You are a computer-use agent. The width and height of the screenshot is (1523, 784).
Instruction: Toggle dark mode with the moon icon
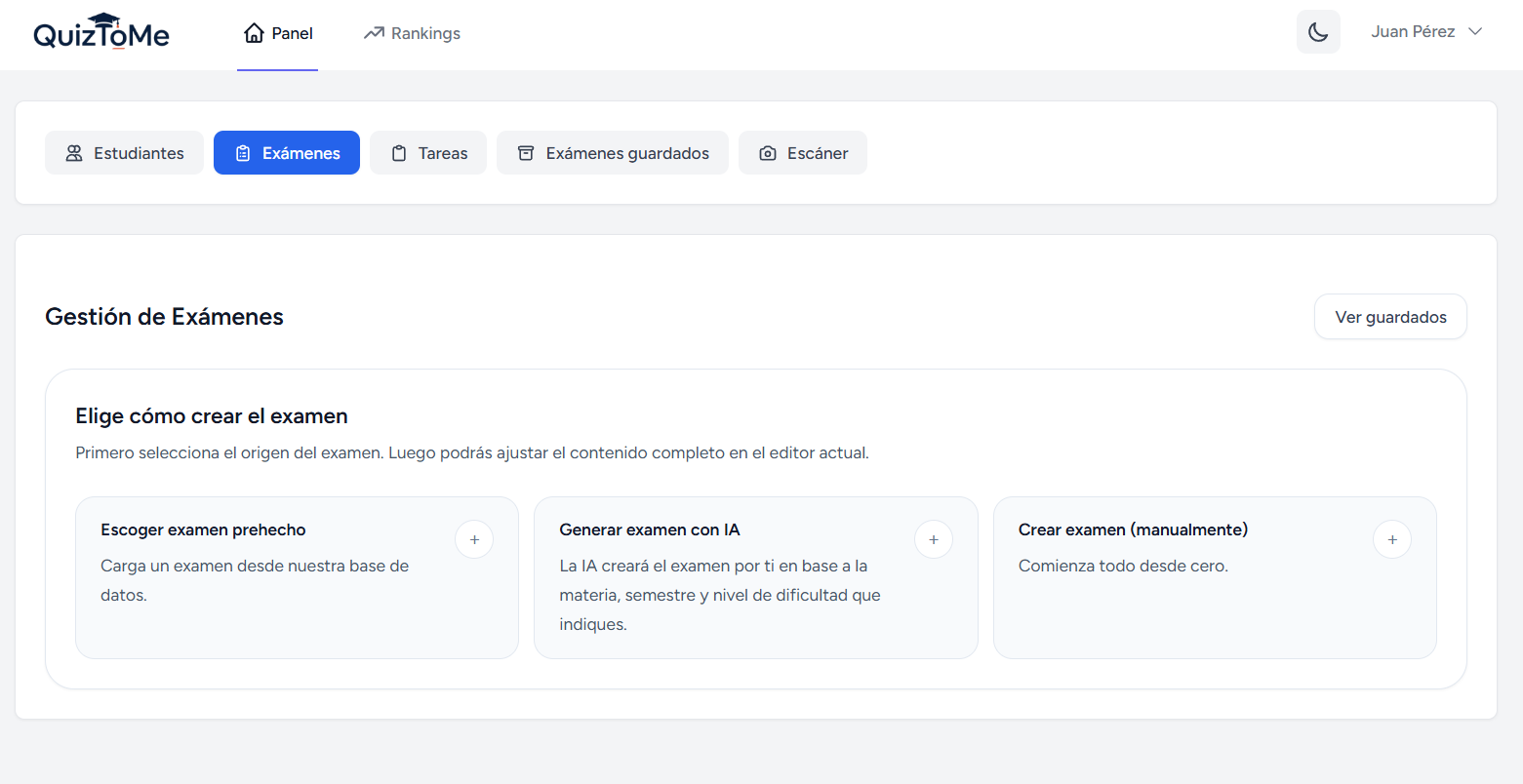(1317, 32)
